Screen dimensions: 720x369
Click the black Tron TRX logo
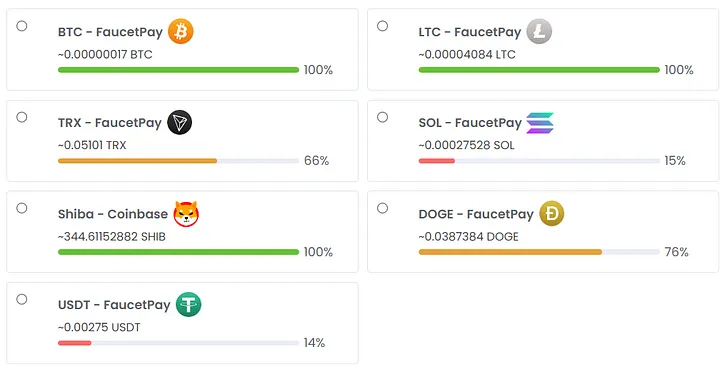180,123
